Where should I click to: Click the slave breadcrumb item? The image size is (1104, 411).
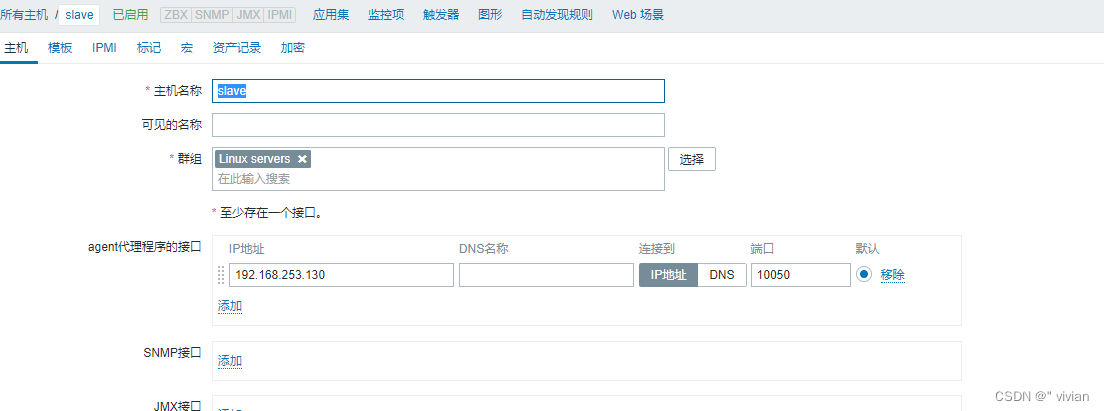(x=79, y=15)
